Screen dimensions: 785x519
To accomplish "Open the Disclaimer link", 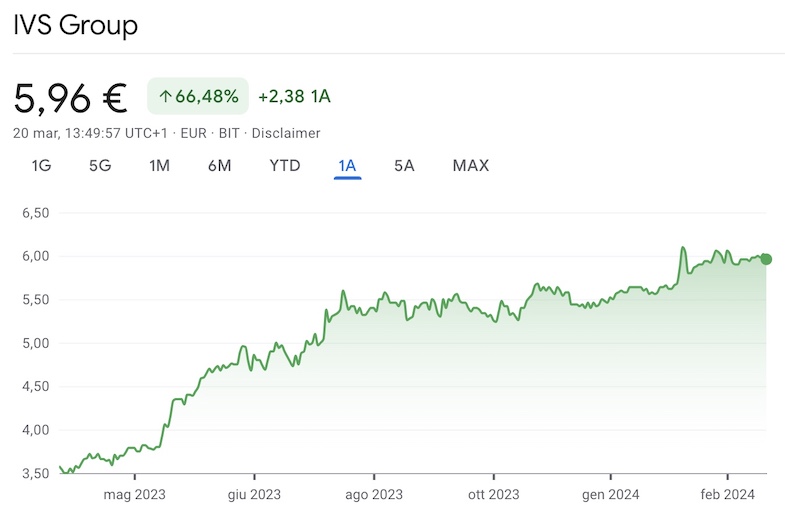I will tap(286, 133).
